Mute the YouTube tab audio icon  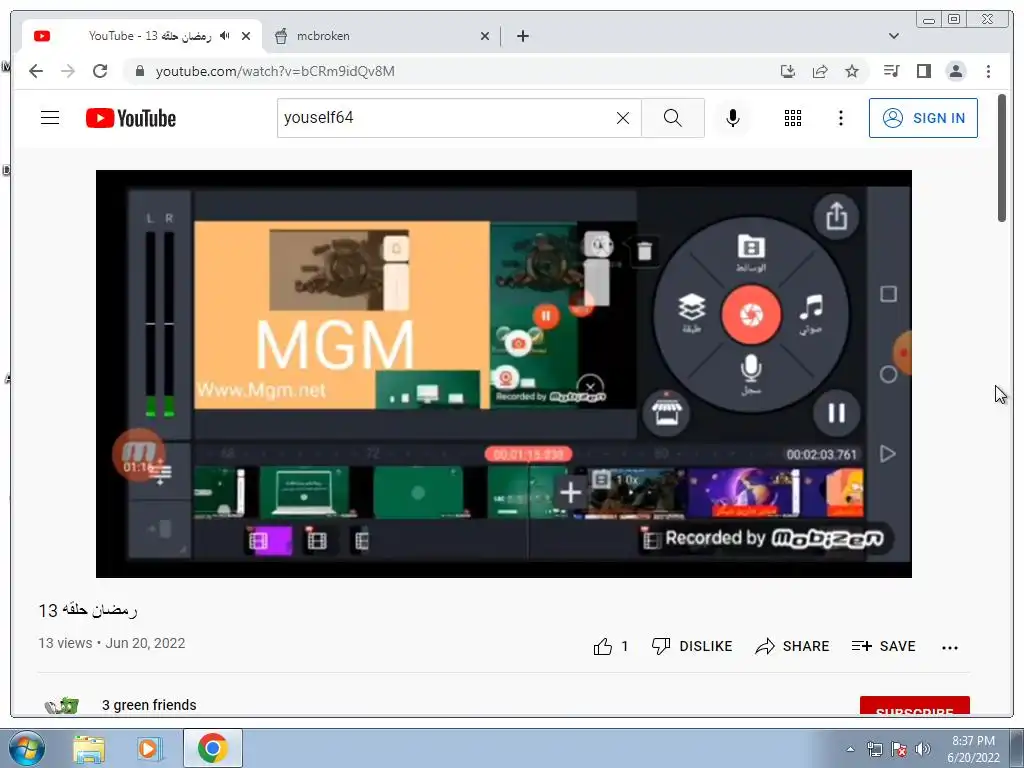[225, 36]
